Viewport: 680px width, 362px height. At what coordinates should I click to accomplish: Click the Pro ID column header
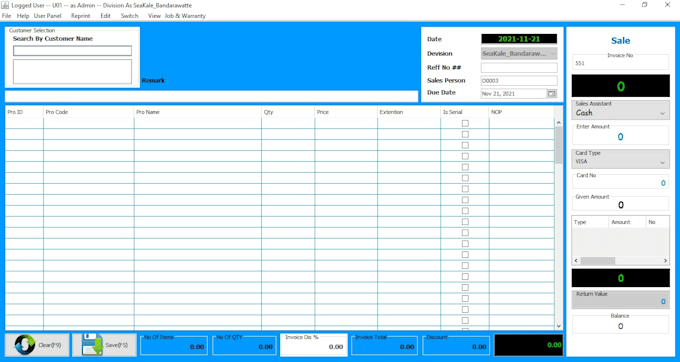24,112
